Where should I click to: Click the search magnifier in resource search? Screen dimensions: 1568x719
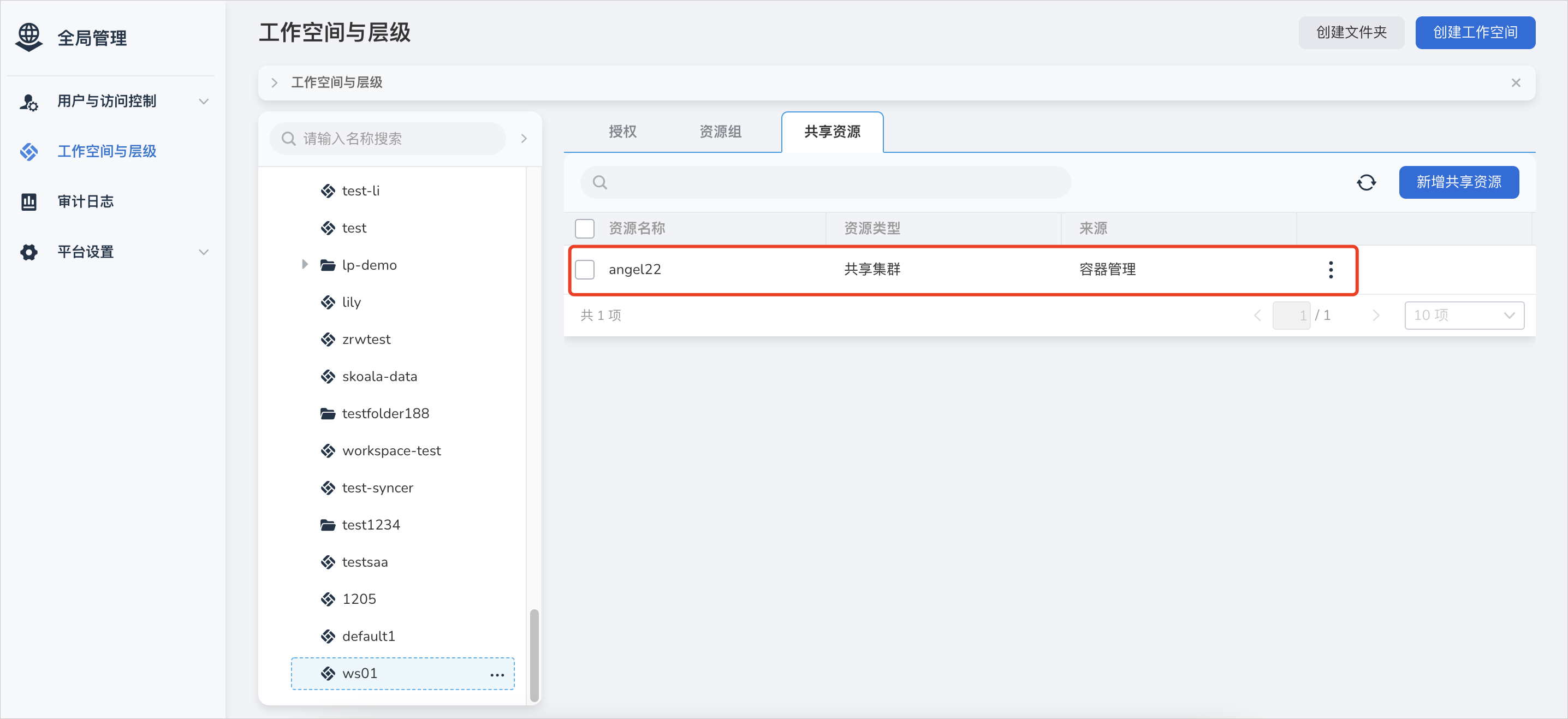click(599, 182)
